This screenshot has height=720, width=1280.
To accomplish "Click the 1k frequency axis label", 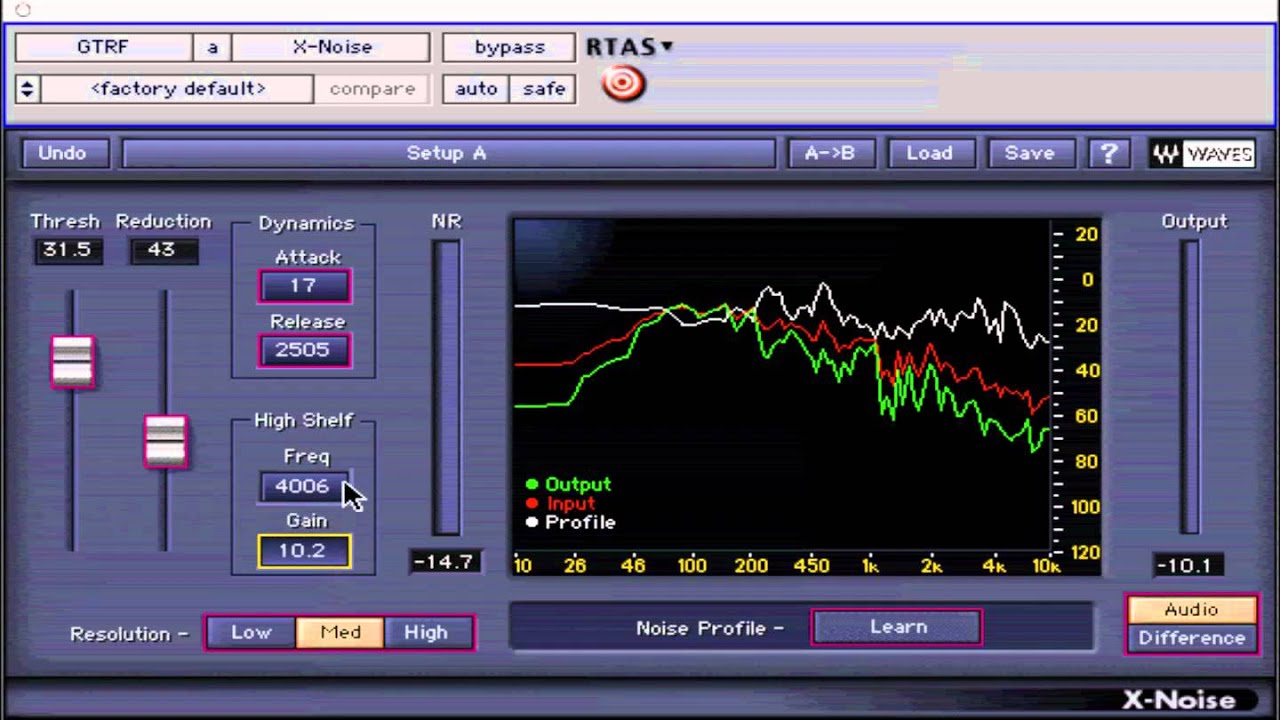I will pos(870,566).
